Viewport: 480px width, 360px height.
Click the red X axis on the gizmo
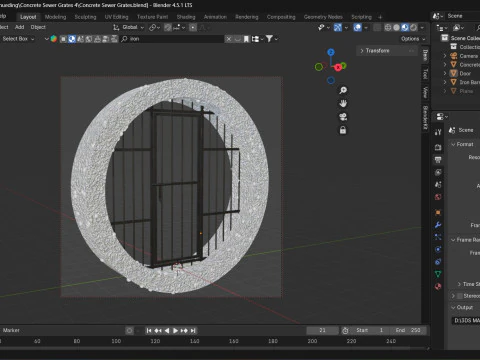point(338,68)
